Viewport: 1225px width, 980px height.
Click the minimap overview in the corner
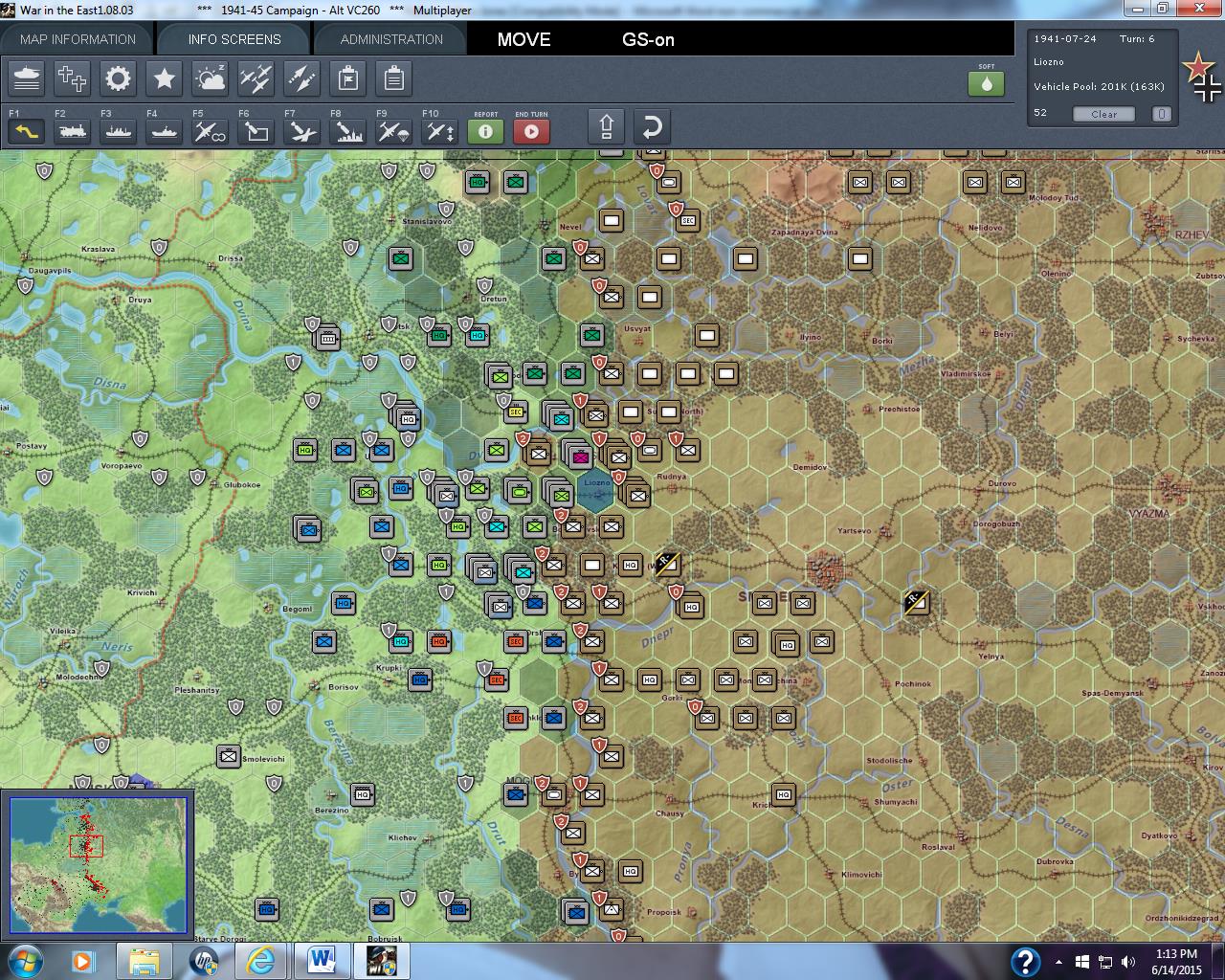99,864
